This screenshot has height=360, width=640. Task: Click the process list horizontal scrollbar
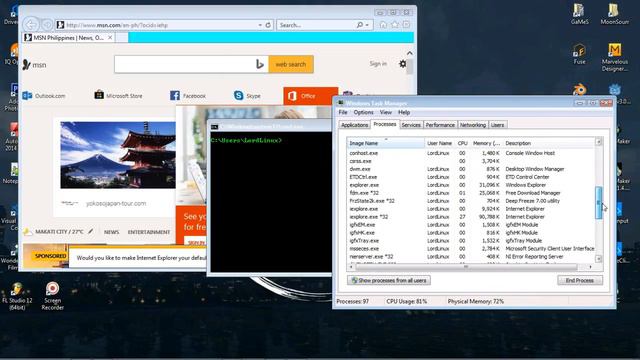(x=466, y=267)
